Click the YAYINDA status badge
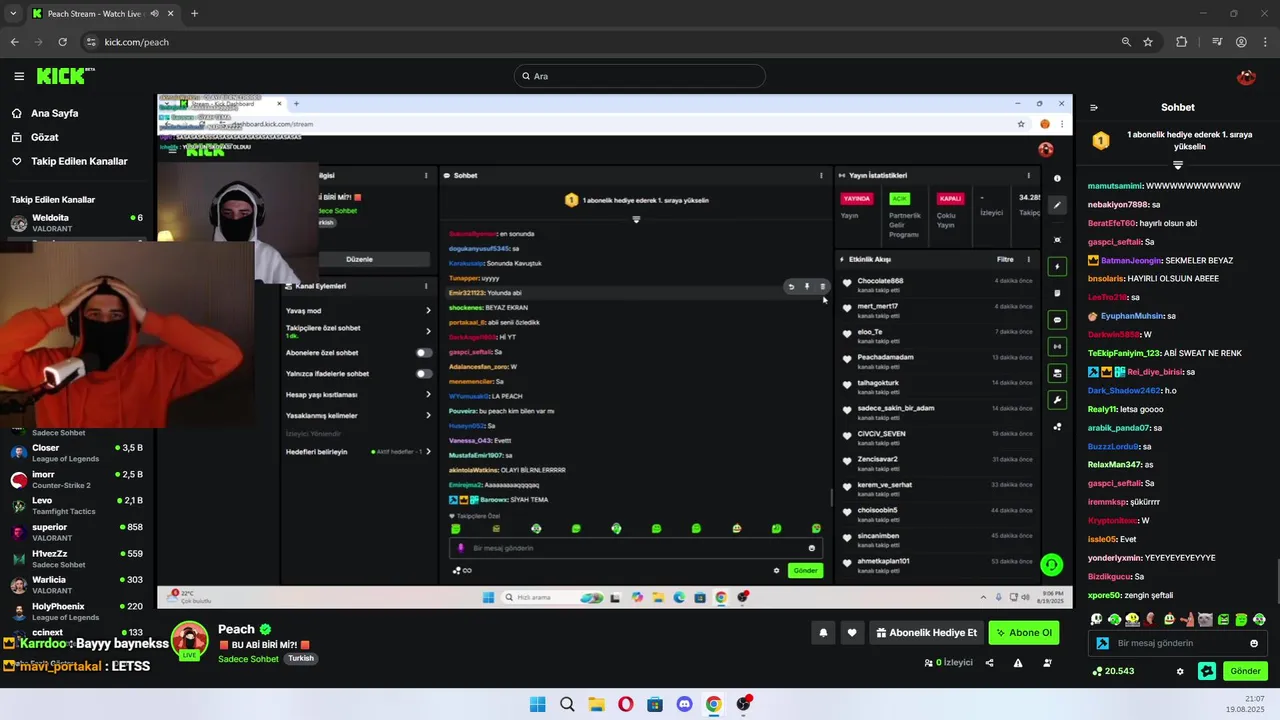 857,199
